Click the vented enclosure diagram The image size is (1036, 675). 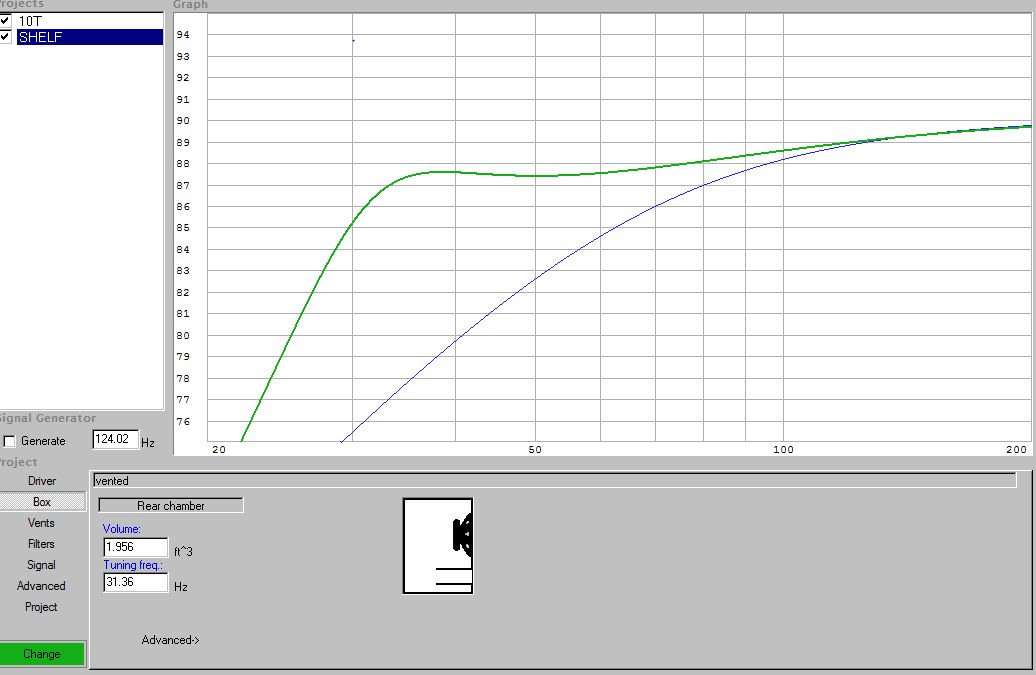click(438, 546)
